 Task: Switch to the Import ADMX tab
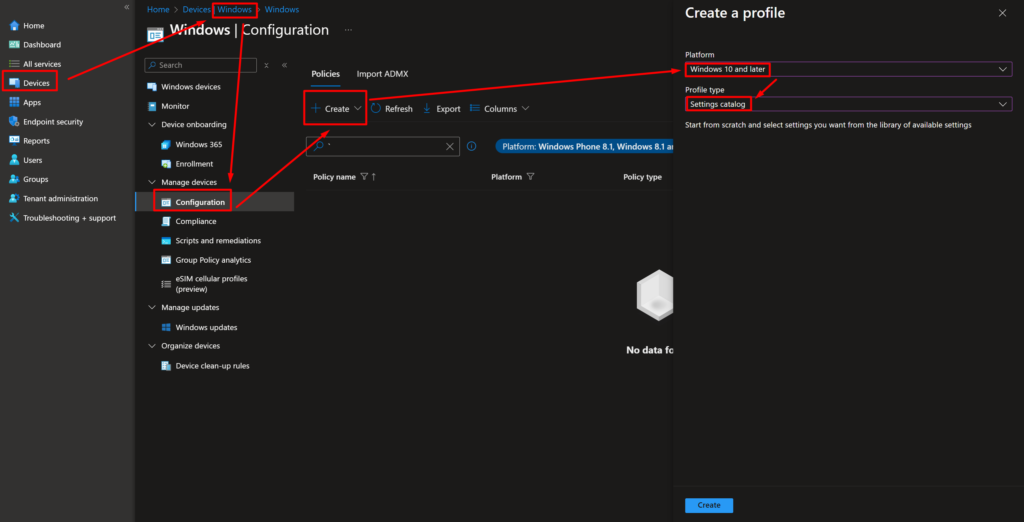point(382,74)
